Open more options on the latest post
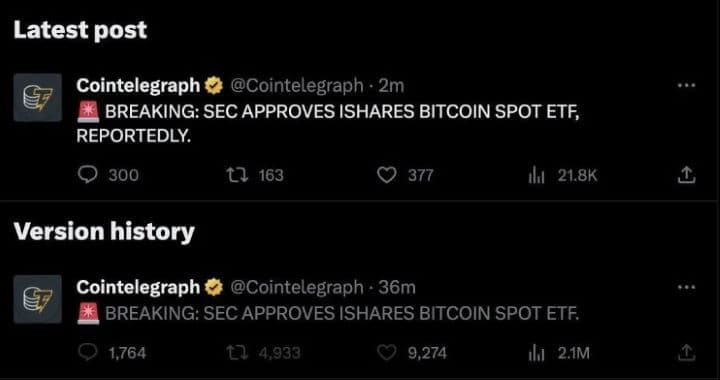The image size is (720, 380). click(x=686, y=85)
